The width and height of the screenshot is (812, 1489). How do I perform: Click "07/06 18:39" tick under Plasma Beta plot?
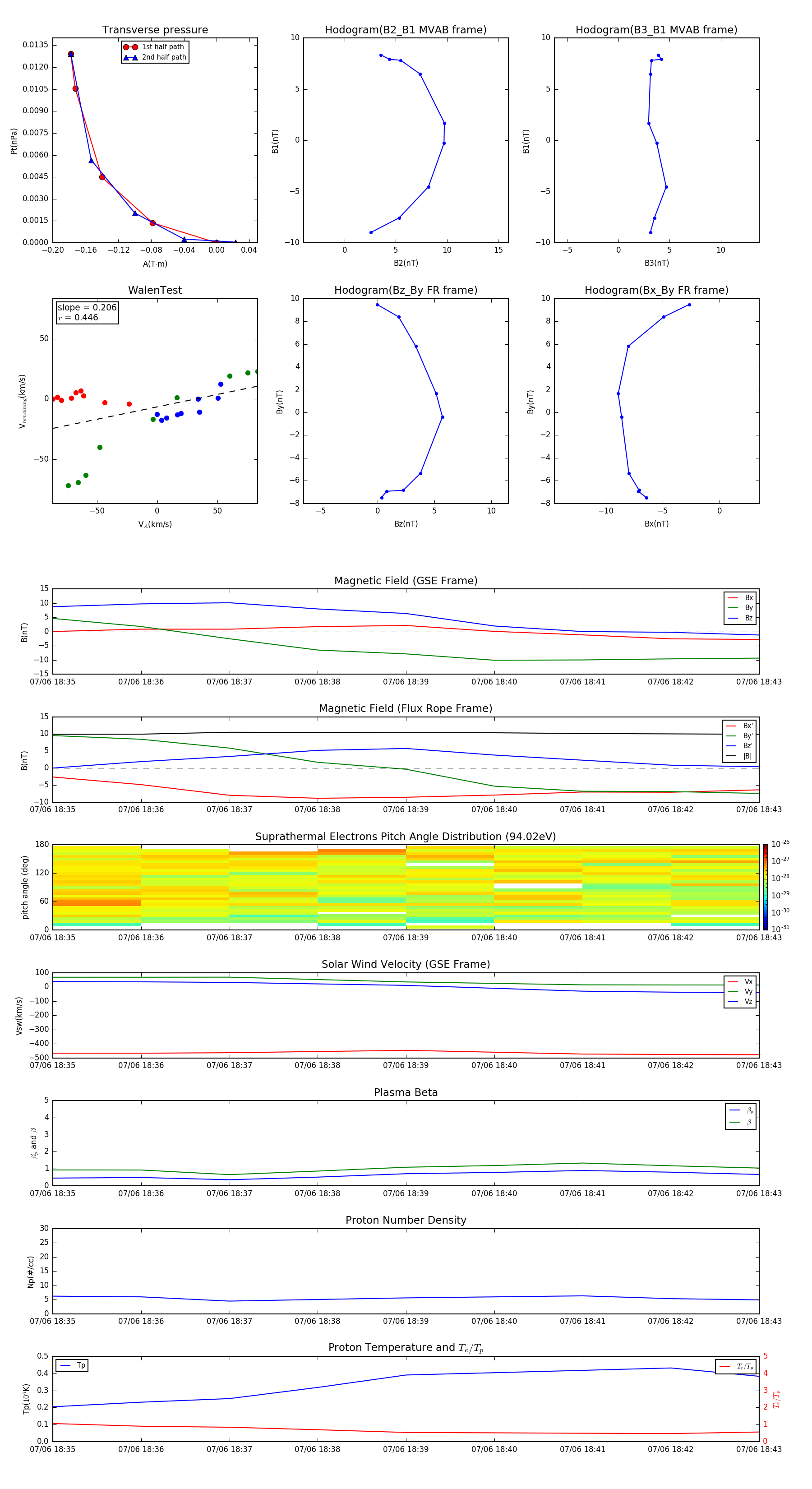pos(406,1193)
